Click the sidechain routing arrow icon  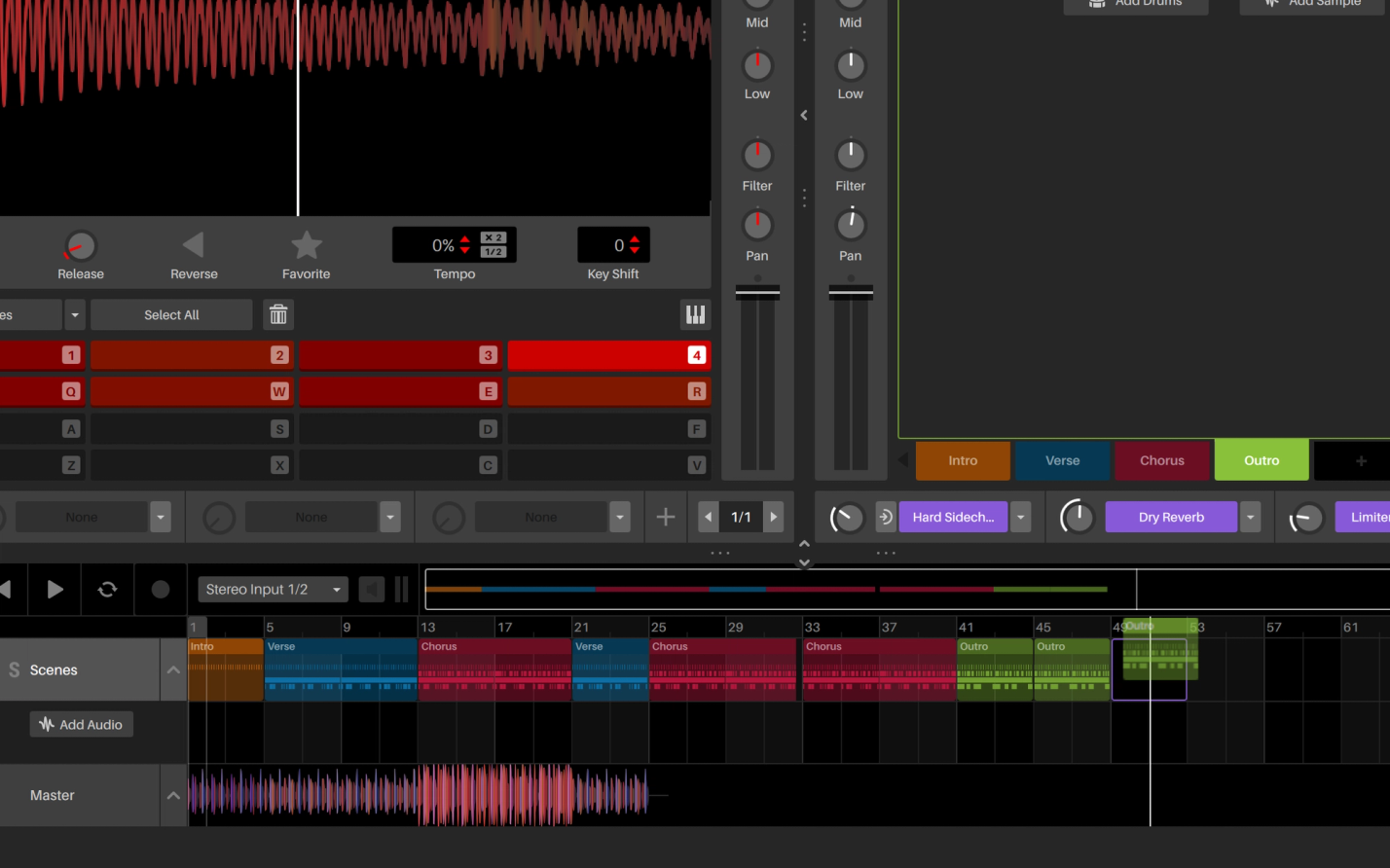(x=885, y=517)
